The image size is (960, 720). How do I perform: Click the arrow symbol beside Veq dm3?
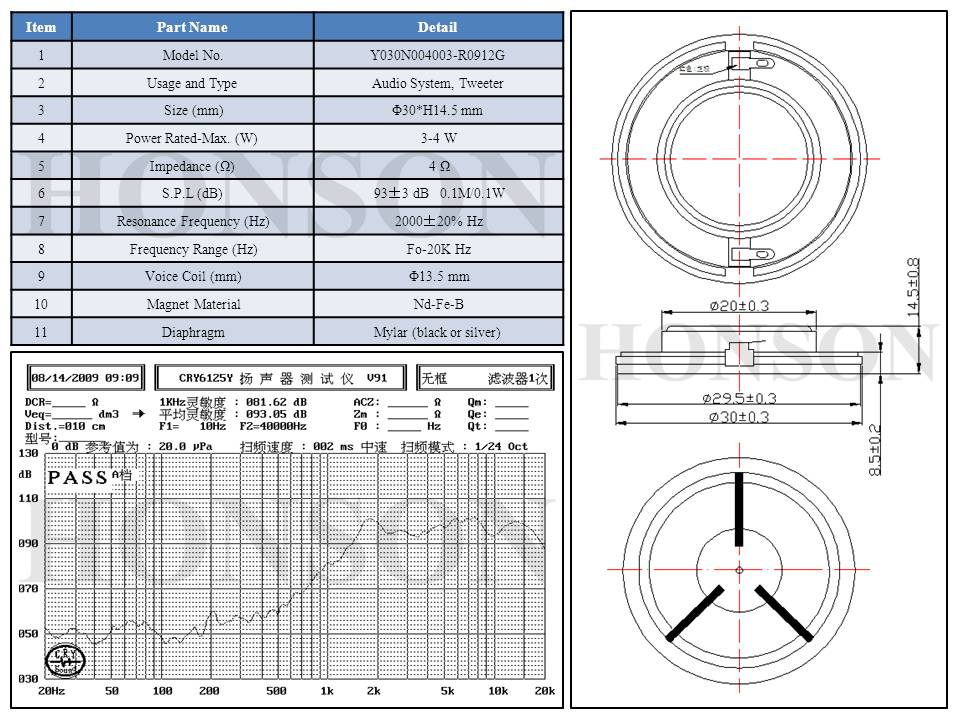pyautogui.click(x=138, y=413)
